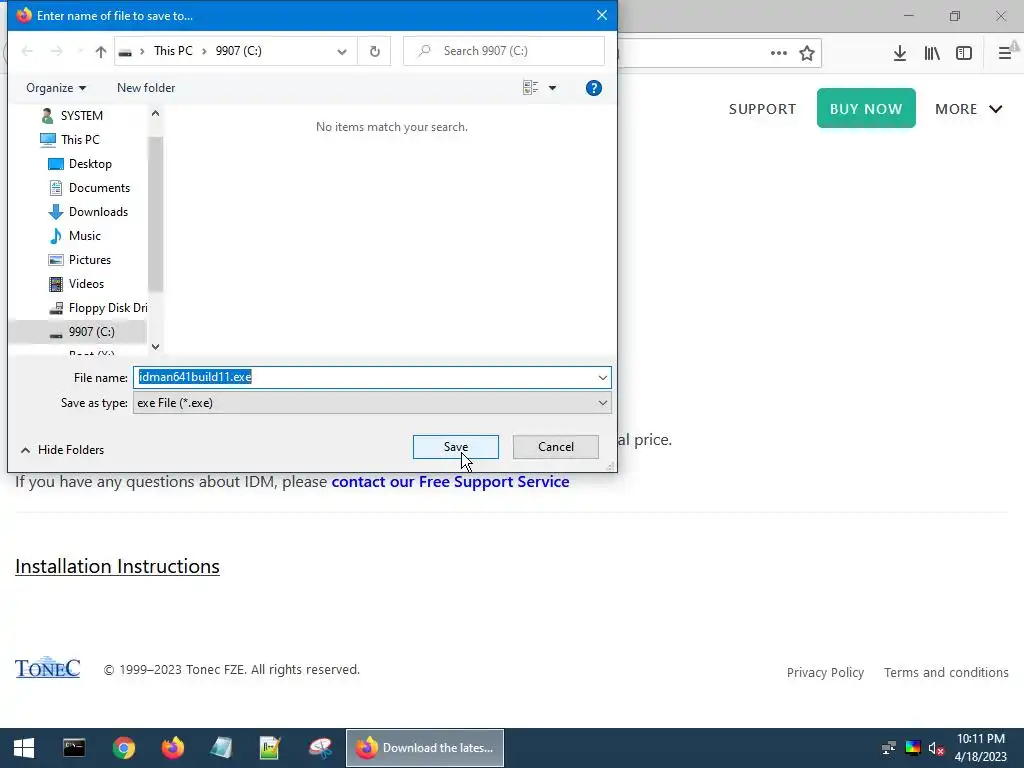
Task: Click the Search 9907 (C:) box
Action: (x=504, y=51)
